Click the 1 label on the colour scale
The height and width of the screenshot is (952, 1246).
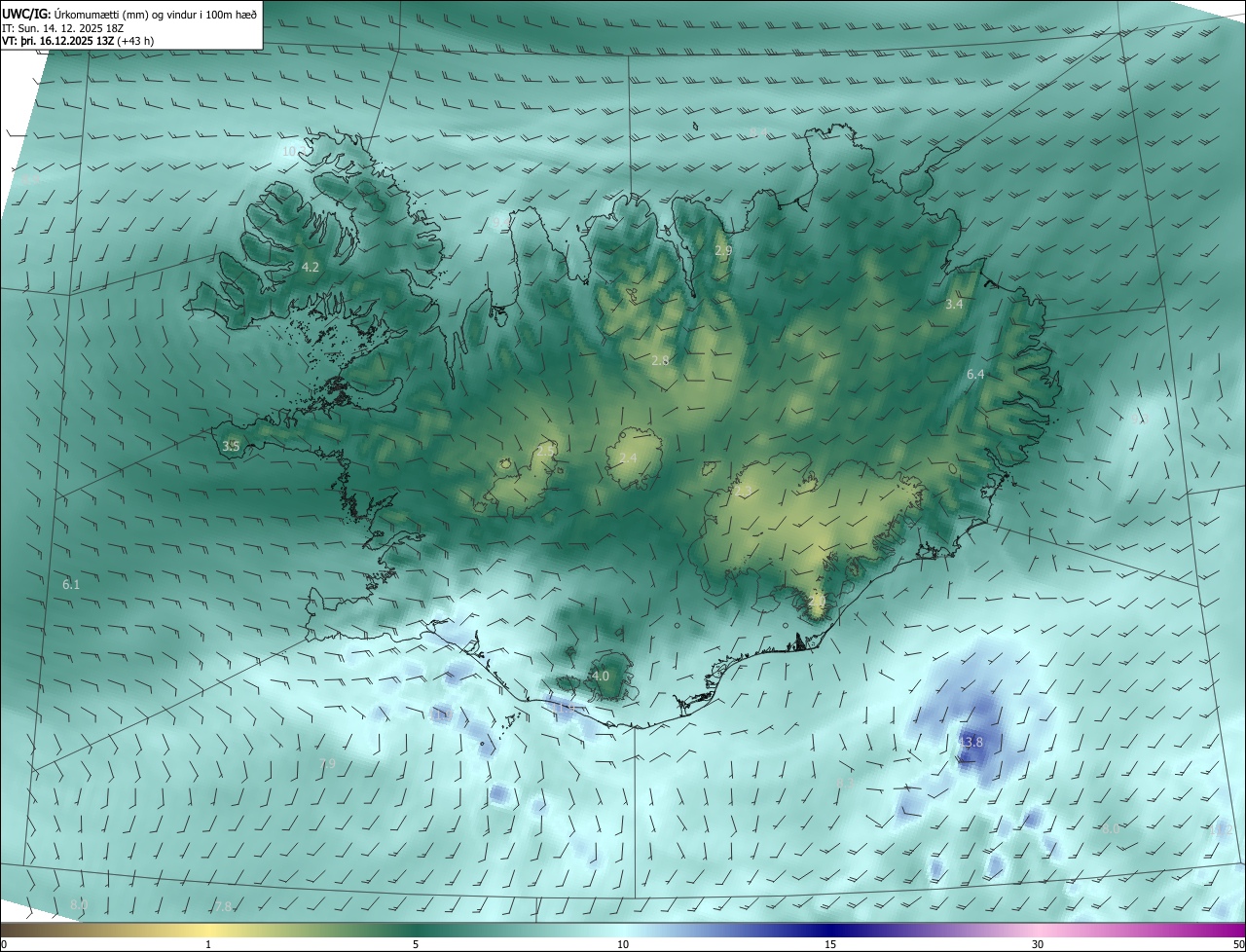tap(209, 944)
